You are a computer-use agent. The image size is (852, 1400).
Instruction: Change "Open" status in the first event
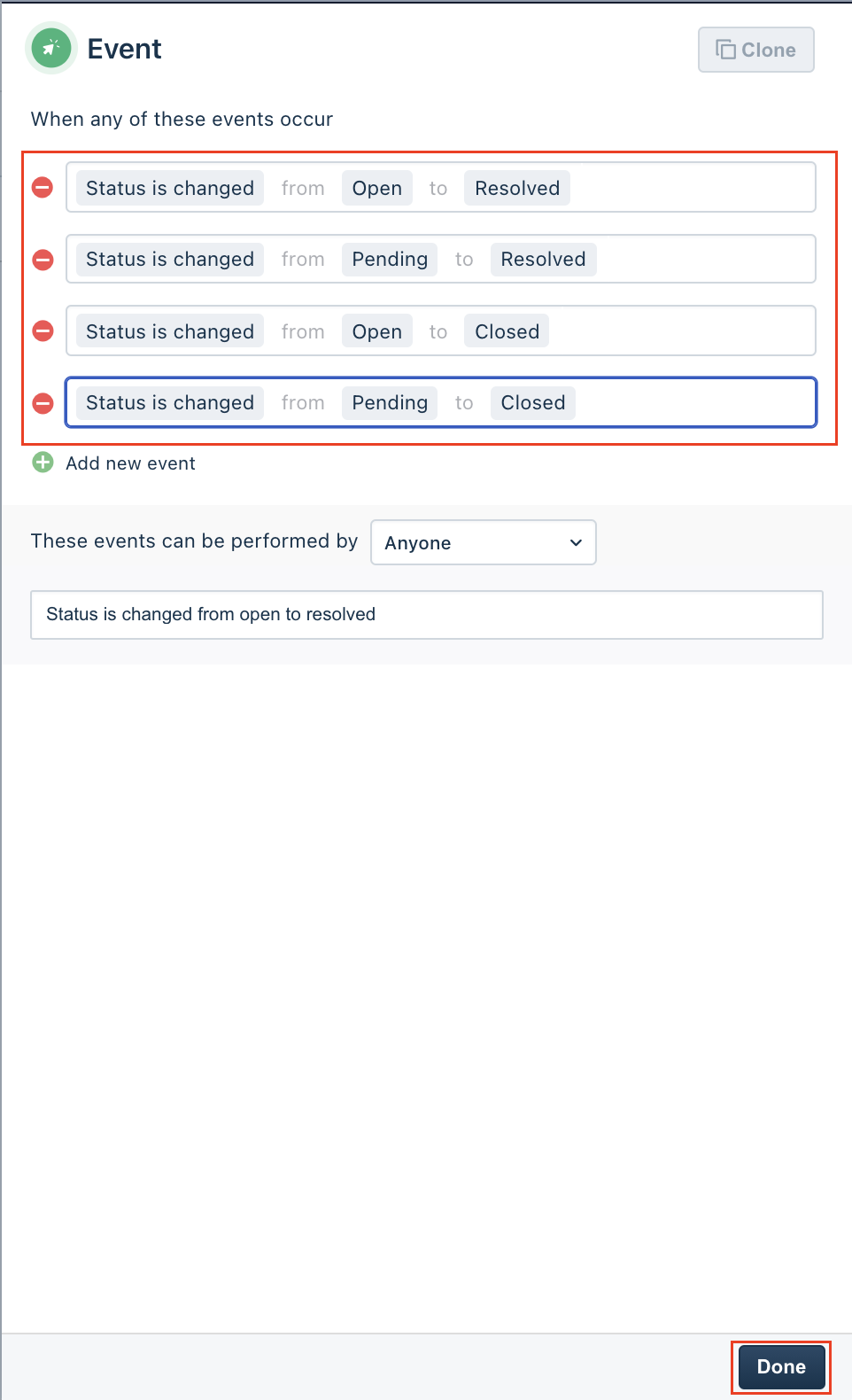click(x=376, y=187)
